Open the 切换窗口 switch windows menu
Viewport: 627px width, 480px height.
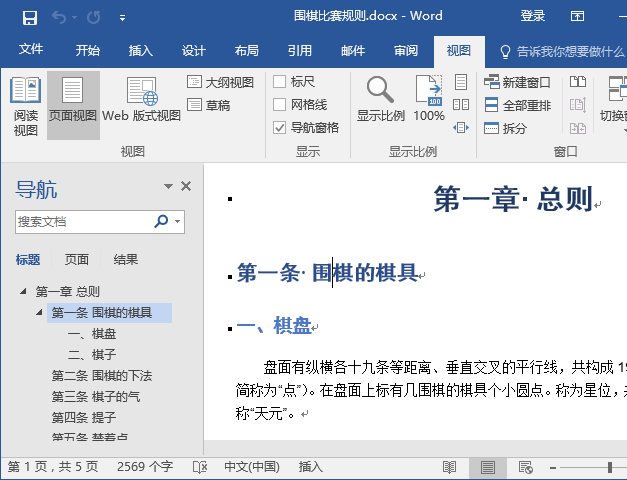[613, 104]
